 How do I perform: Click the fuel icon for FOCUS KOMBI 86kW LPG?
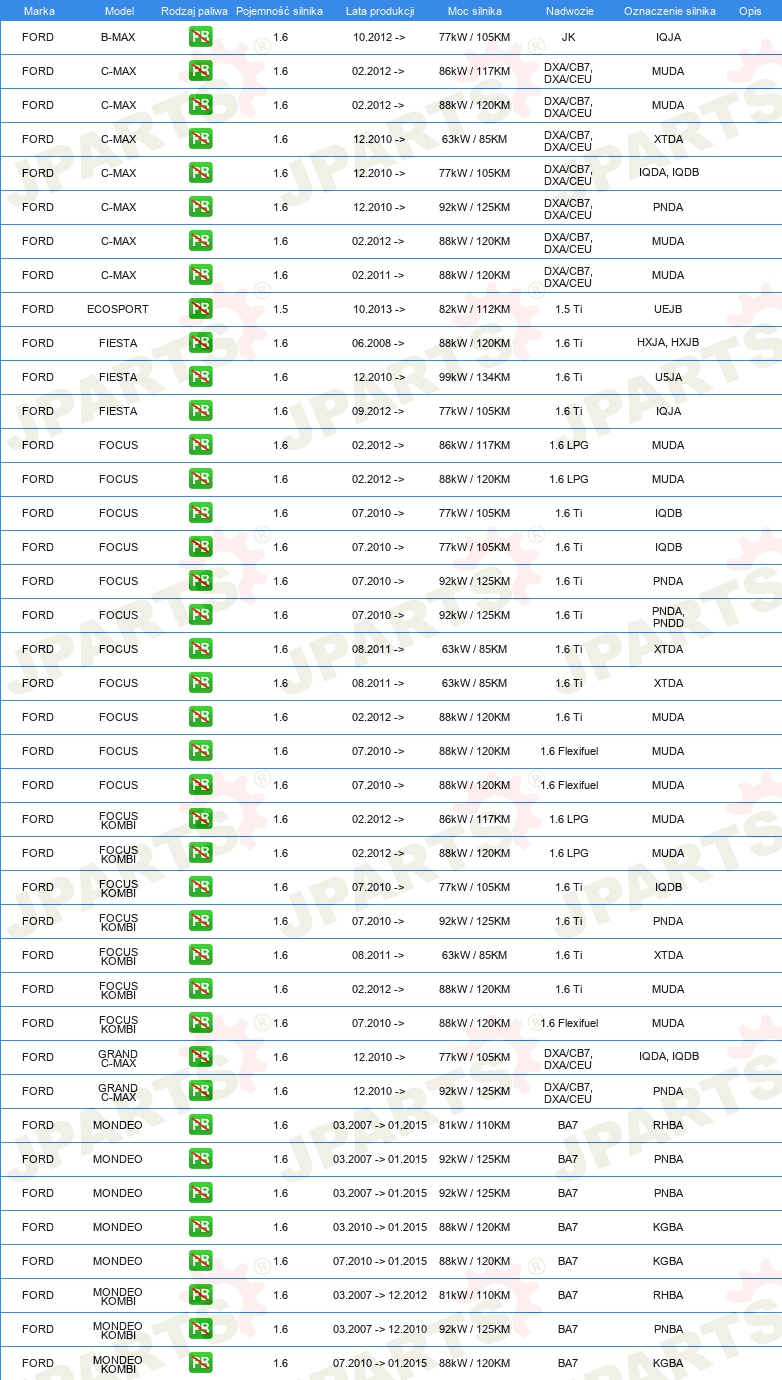pyautogui.click(x=200, y=819)
